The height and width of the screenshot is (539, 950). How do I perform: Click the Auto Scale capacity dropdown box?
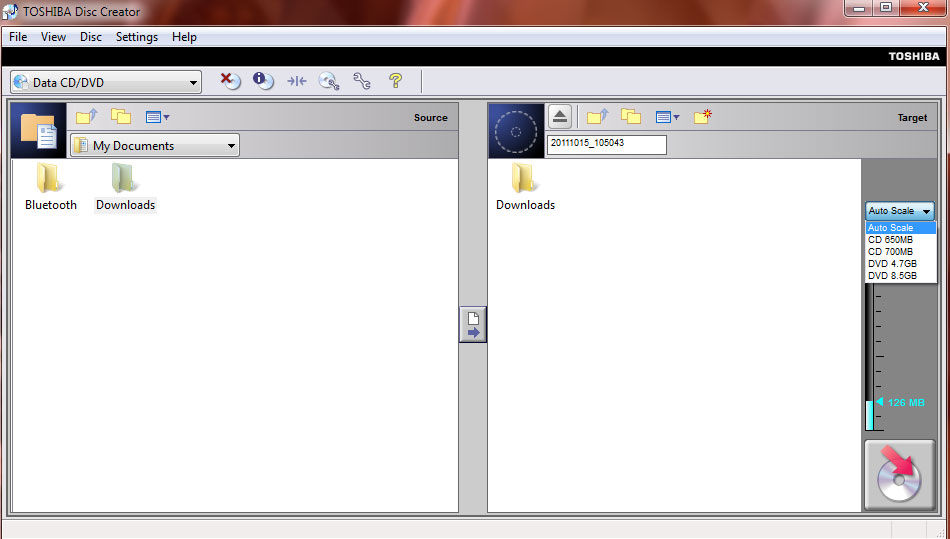(900, 211)
